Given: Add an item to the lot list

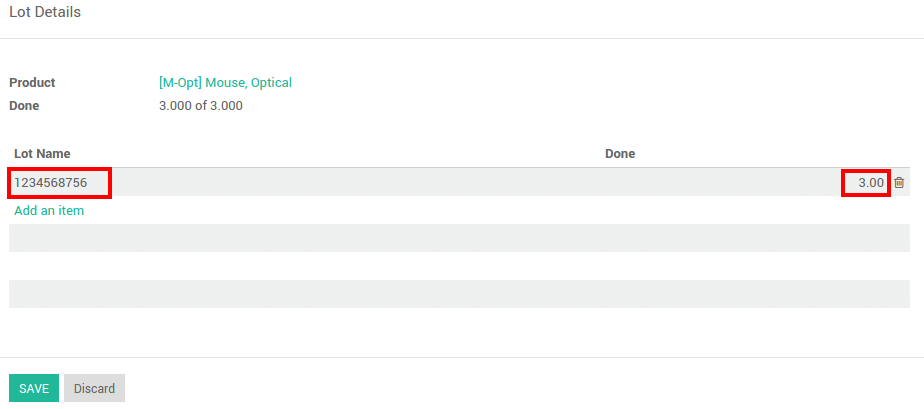Looking at the screenshot, I should click(49, 211).
